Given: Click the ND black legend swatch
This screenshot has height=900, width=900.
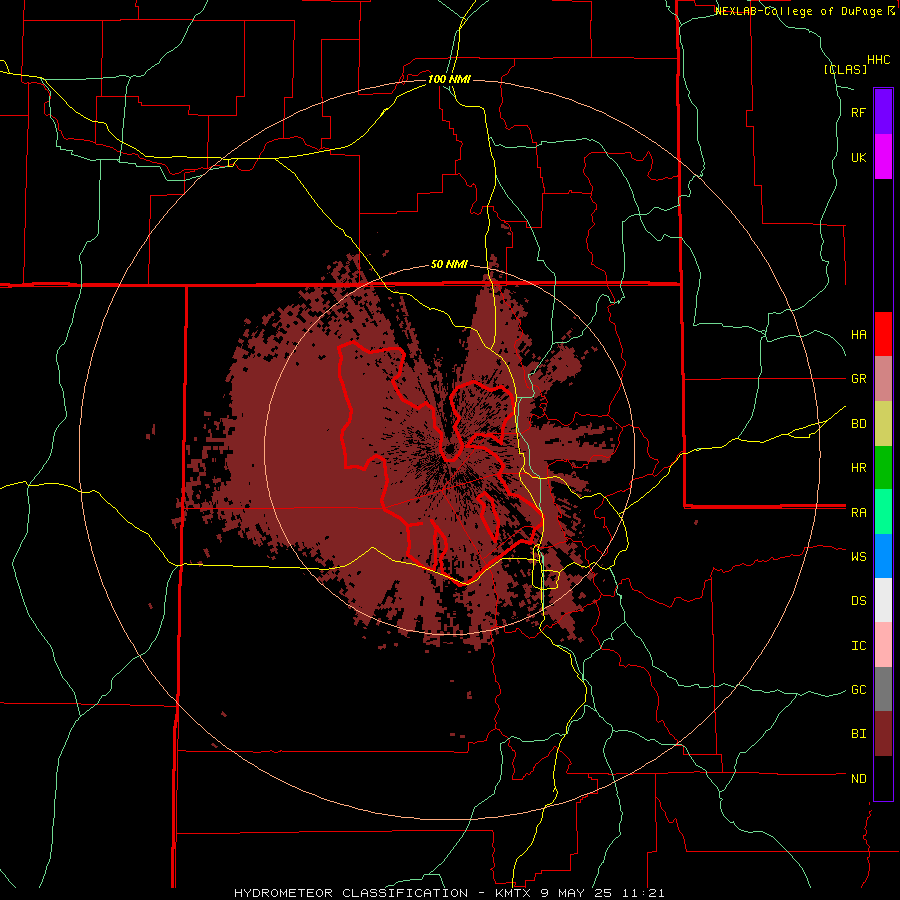Looking at the screenshot, I should click(x=883, y=778).
